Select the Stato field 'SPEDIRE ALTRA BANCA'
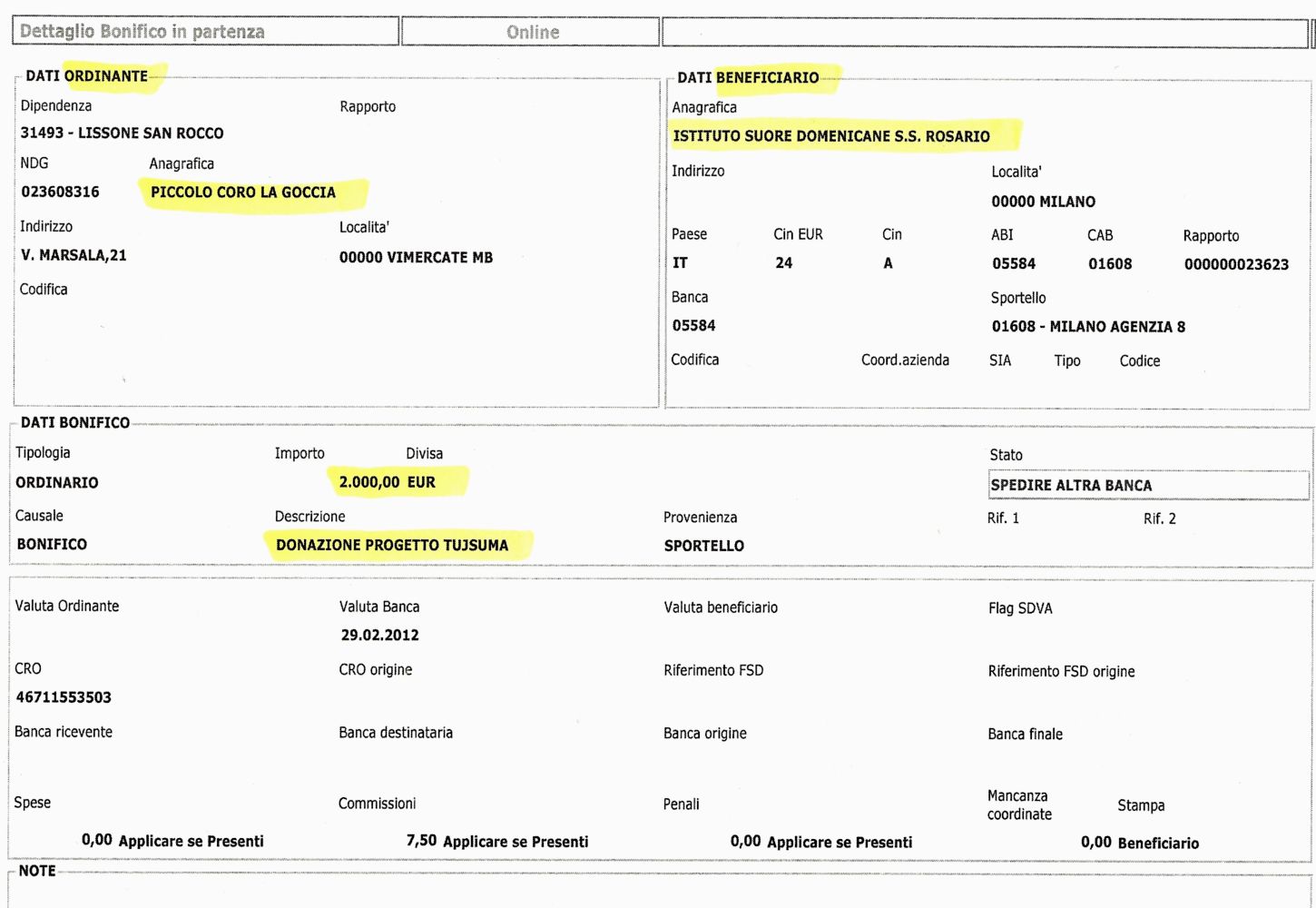1316x908 pixels. [x=1149, y=485]
